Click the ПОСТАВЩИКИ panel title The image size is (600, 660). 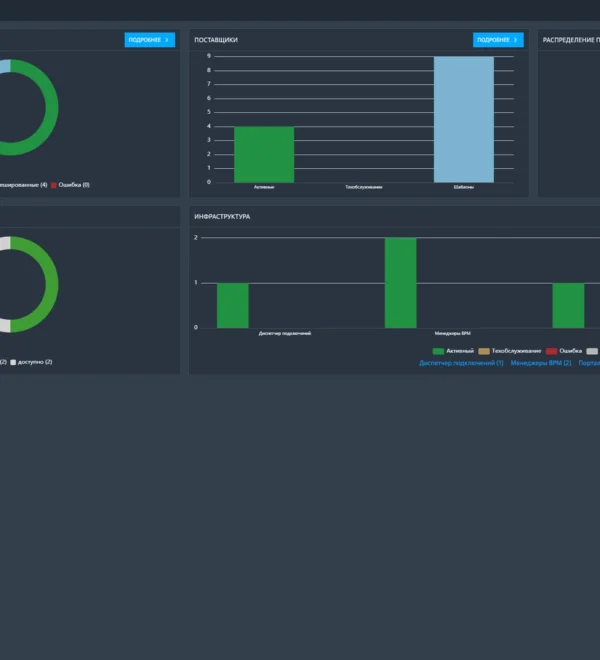[x=216, y=40]
